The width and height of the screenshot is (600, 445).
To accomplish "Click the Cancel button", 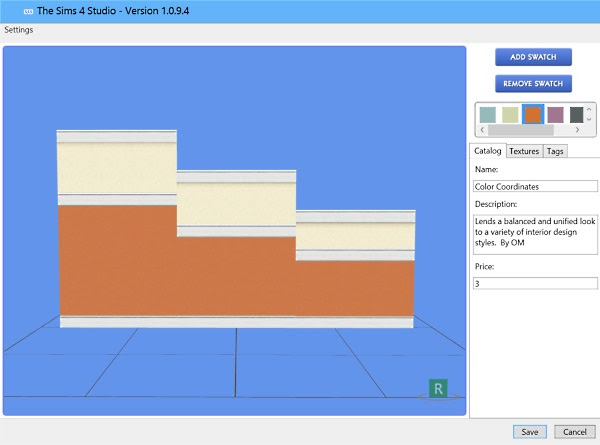I will (574, 432).
